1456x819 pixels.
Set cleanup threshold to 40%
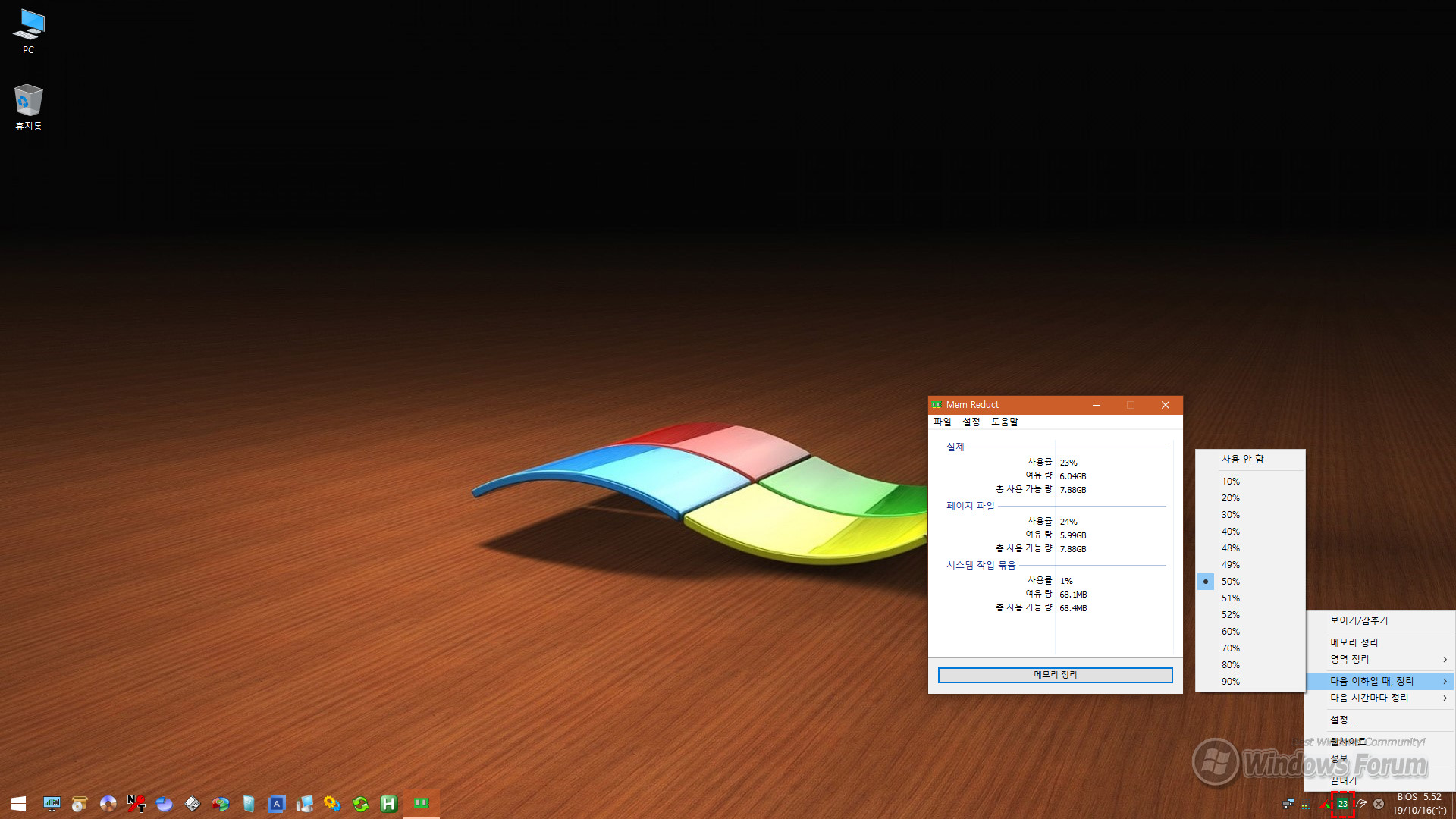(x=1250, y=532)
